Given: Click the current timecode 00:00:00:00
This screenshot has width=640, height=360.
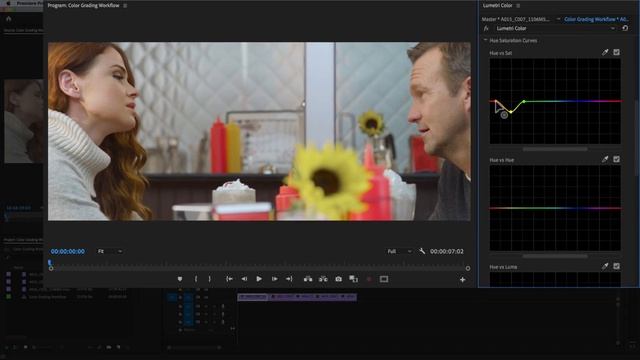Looking at the screenshot, I should pyautogui.click(x=68, y=251).
